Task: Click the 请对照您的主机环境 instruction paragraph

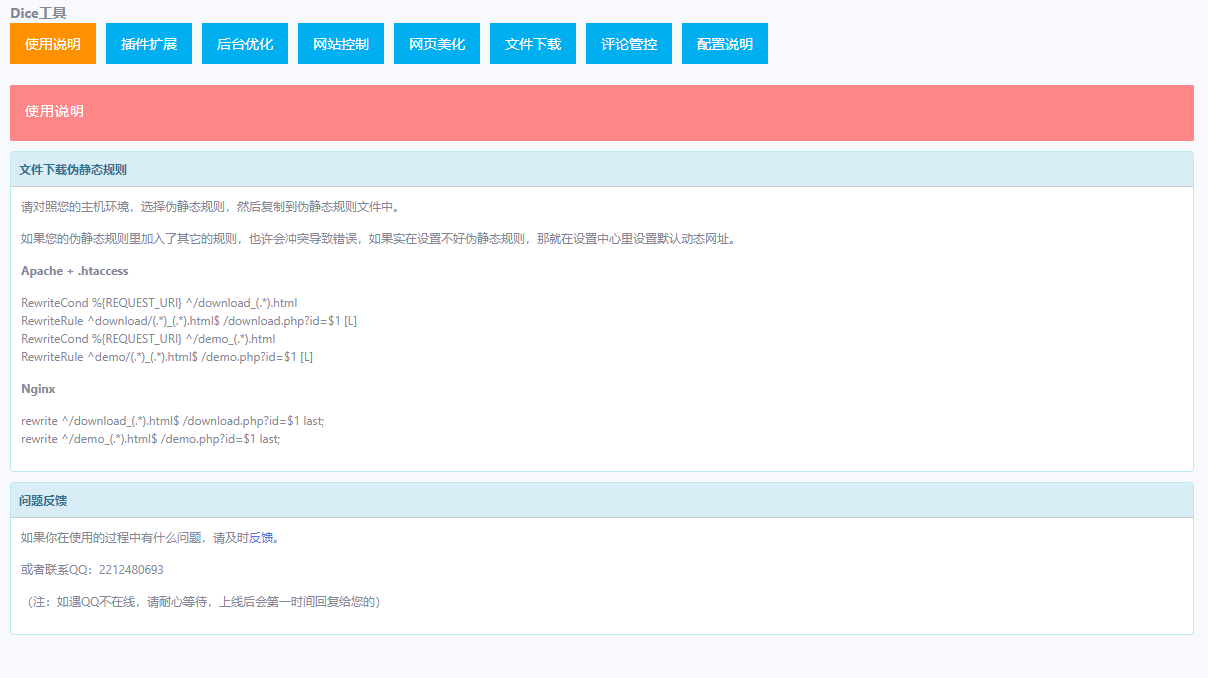Action: tap(212, 207)
